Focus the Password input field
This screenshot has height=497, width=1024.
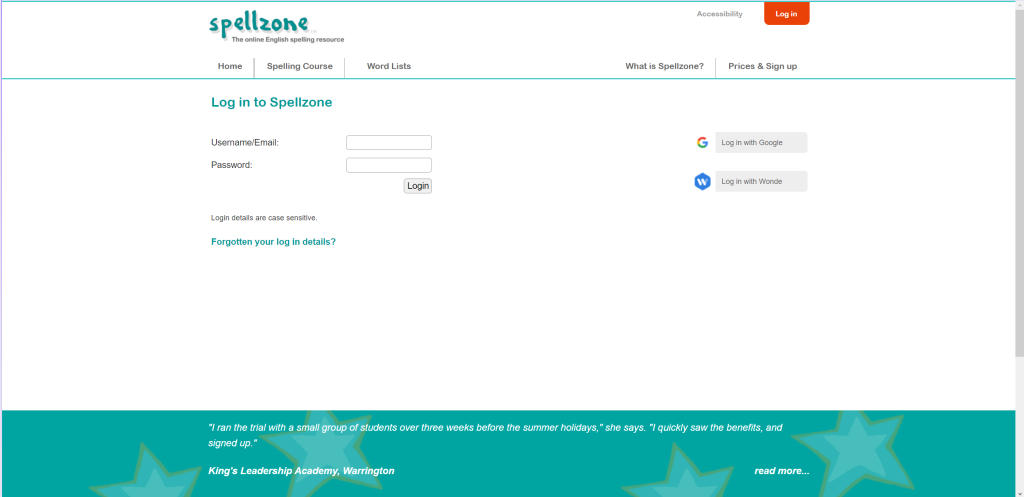click(389, 165)
